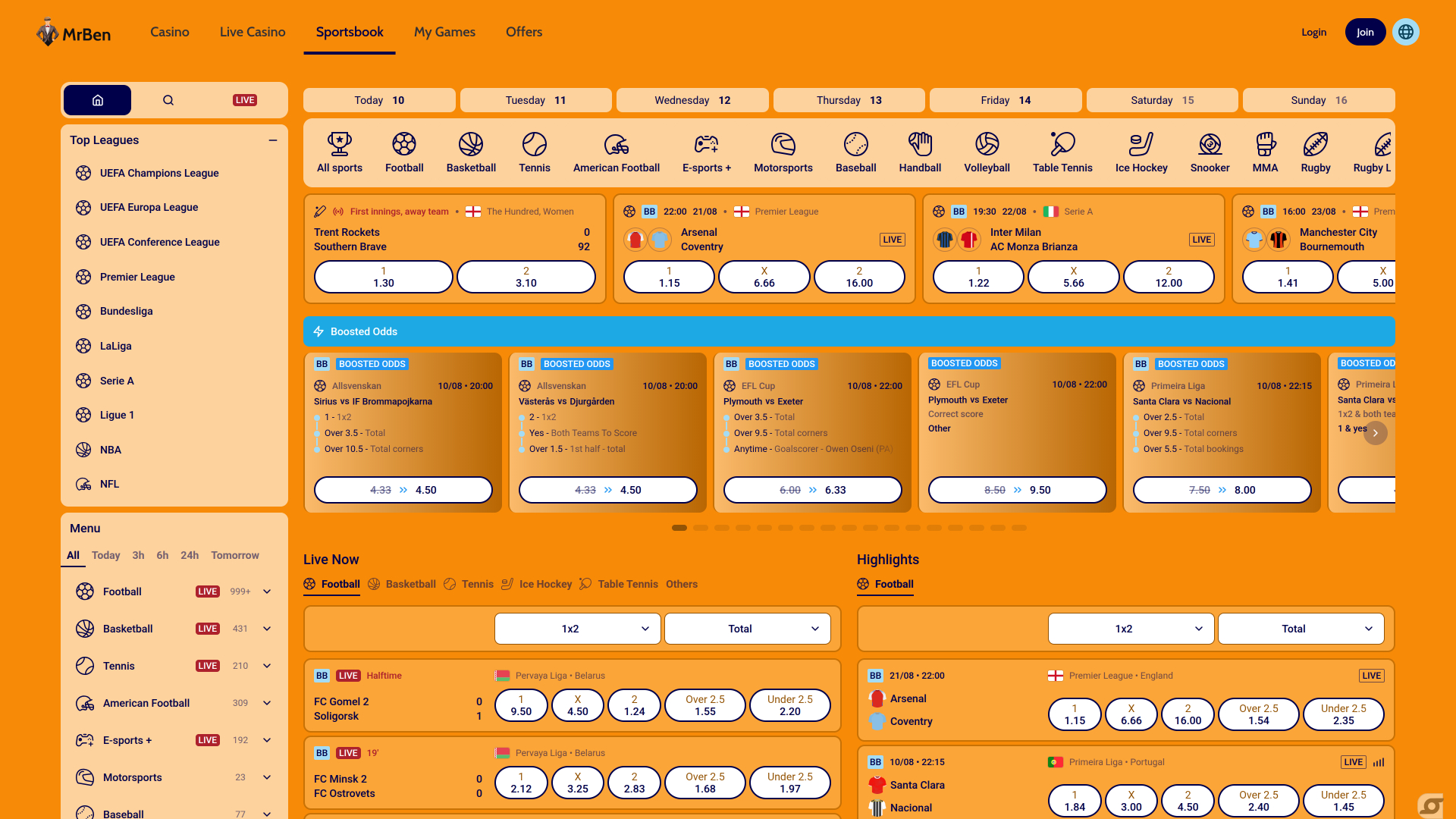Go to the Live Casino tab
1456x819 pixels.
tap(253, 32)
